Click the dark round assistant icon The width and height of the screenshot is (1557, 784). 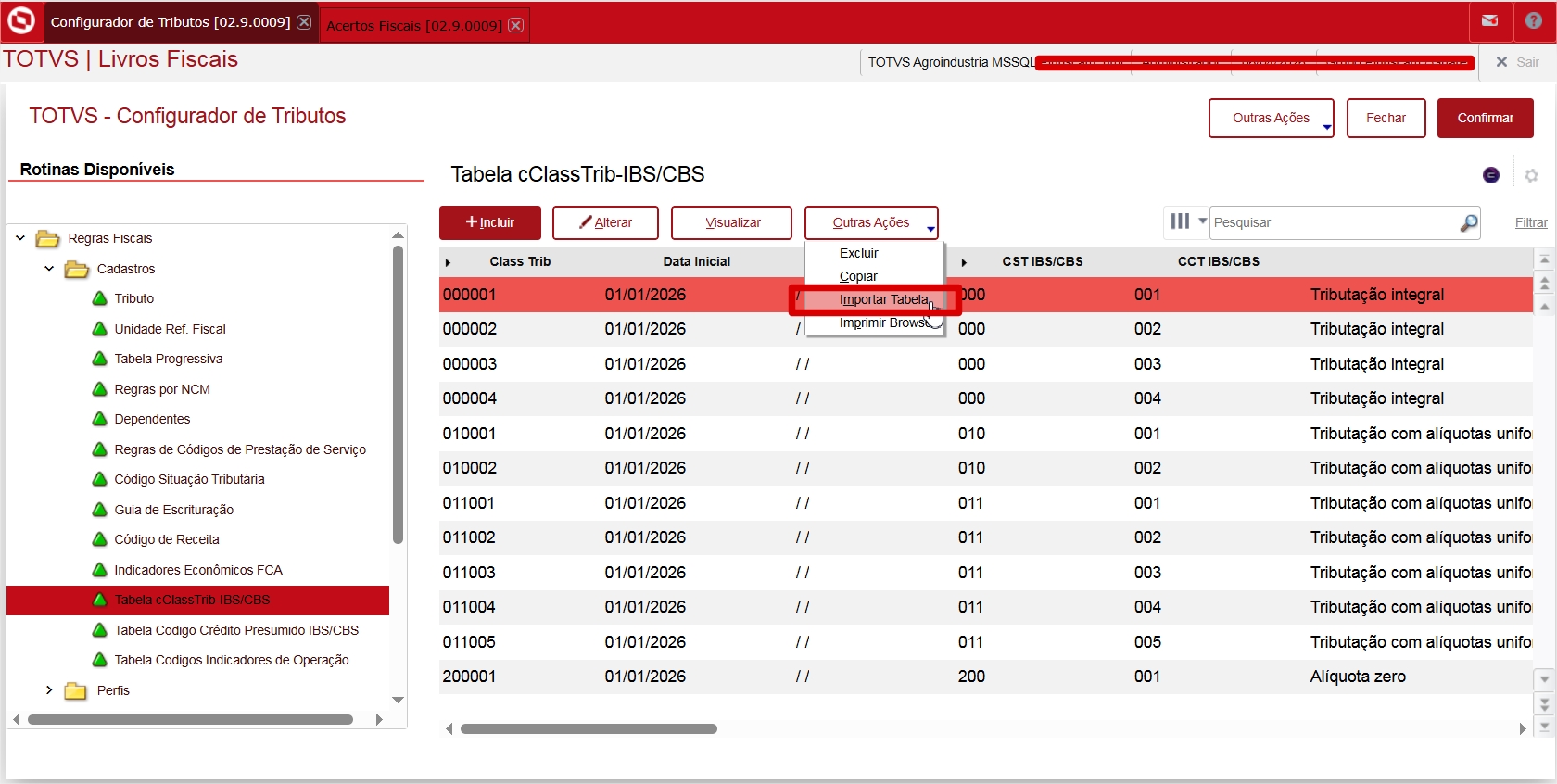click(x=1491, y=175)
